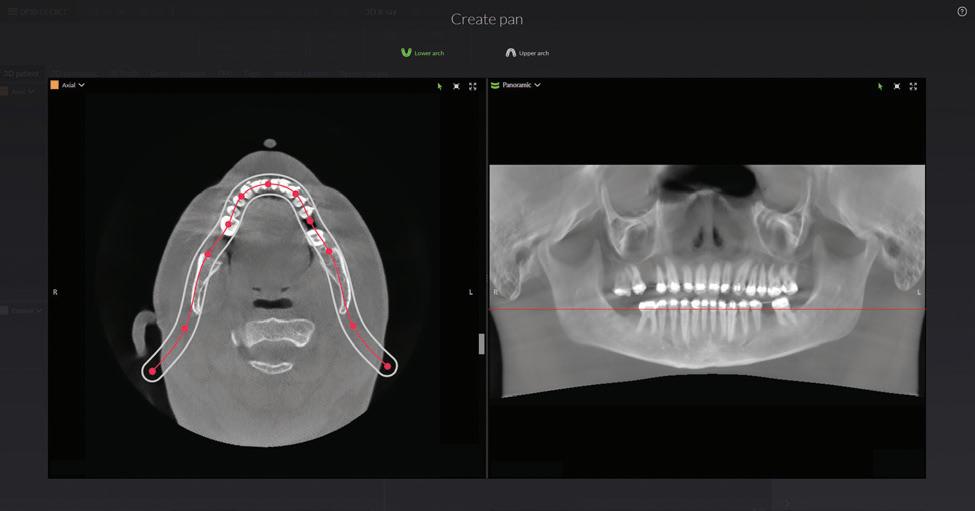
Task: Click the arch curve endpoint nearest the R label
Action: point(152,371)
